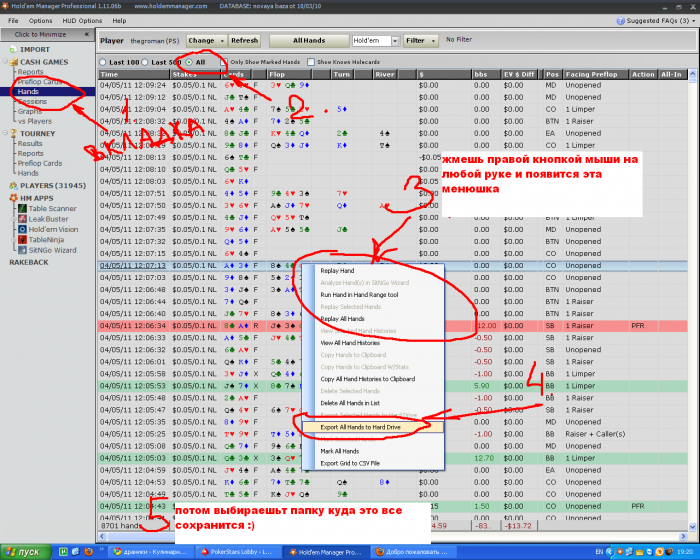Click the EN language indicator in tray

pyautogui.click(x=600, y=552)
